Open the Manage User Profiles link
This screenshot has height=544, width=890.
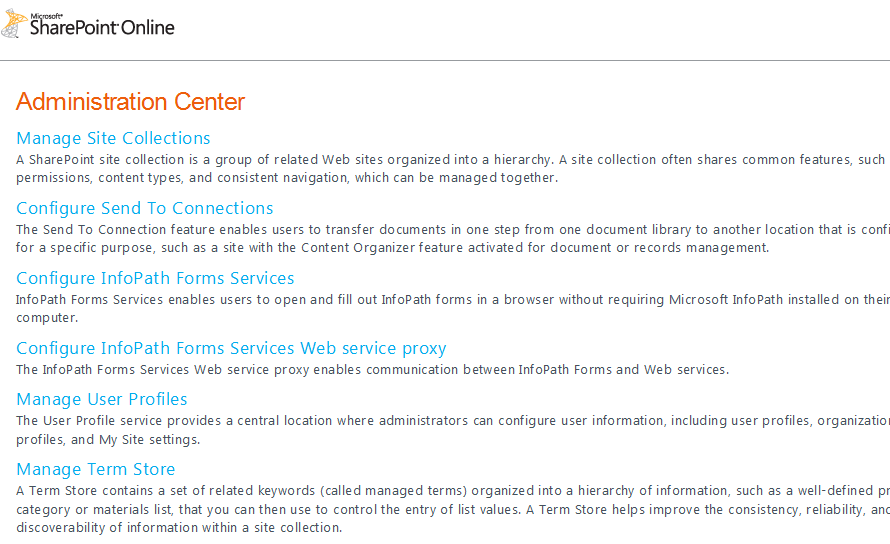[x=102, y=399]
